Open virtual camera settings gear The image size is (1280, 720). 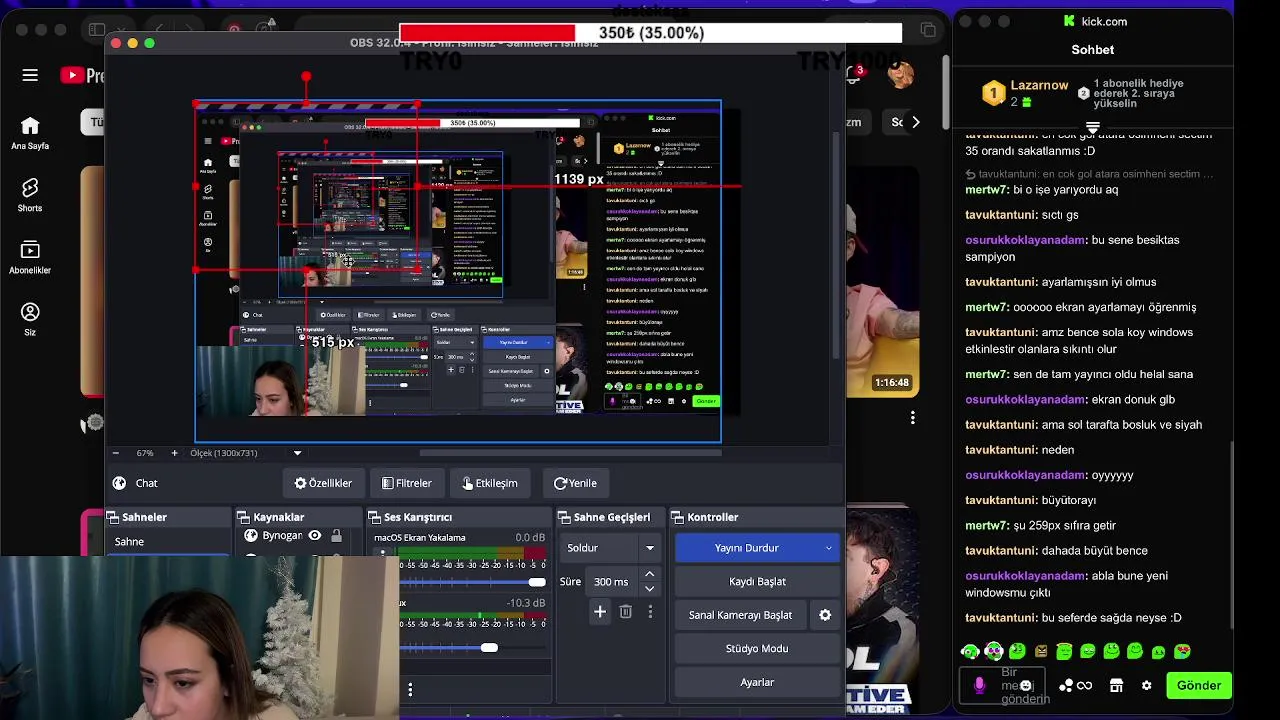[x=825, y=615]
